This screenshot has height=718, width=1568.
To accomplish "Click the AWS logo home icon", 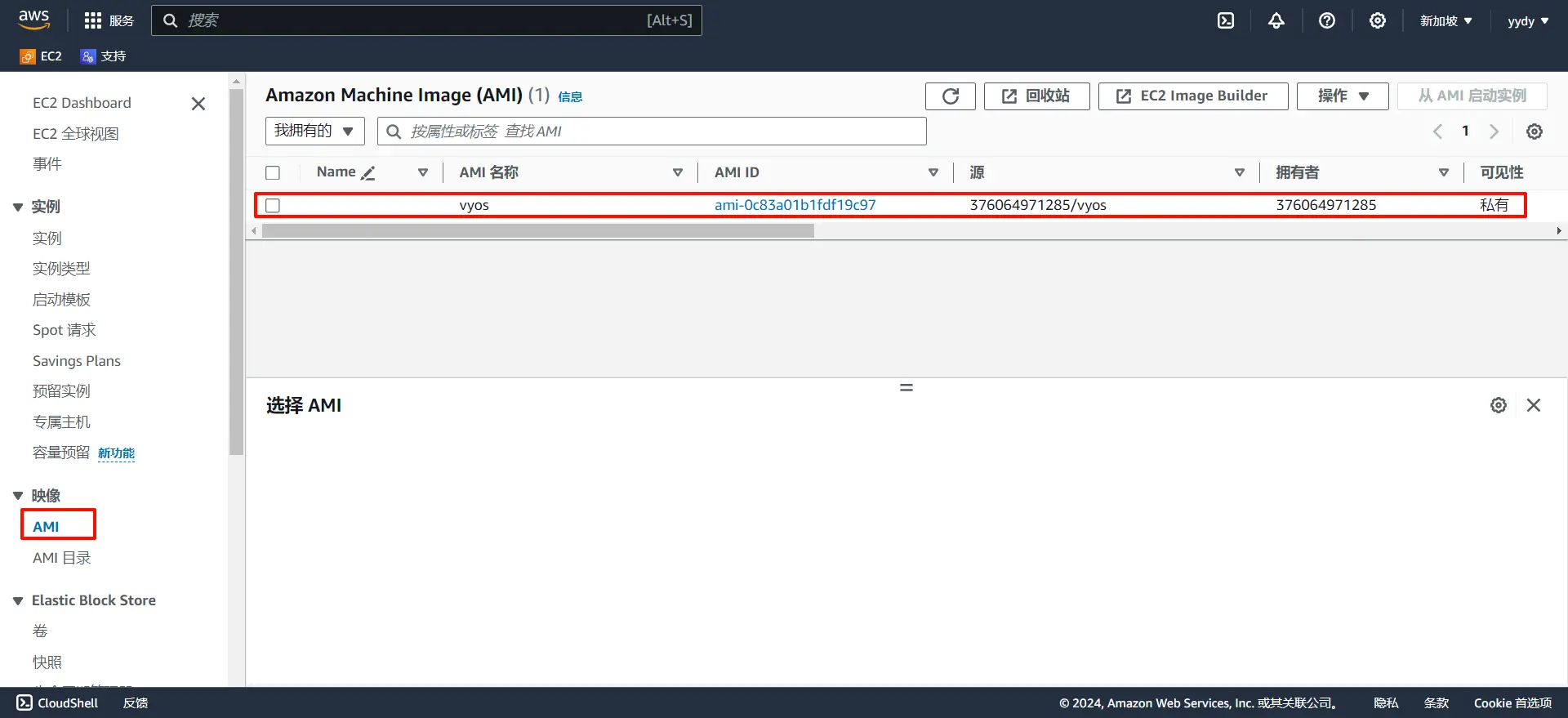I will 34,20.
